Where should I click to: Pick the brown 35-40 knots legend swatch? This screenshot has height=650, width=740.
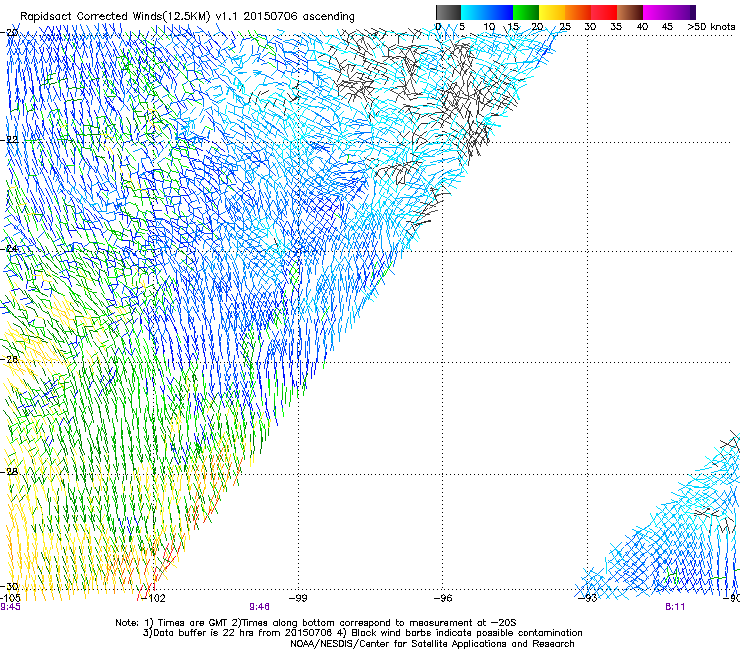[x=630, y=12]
